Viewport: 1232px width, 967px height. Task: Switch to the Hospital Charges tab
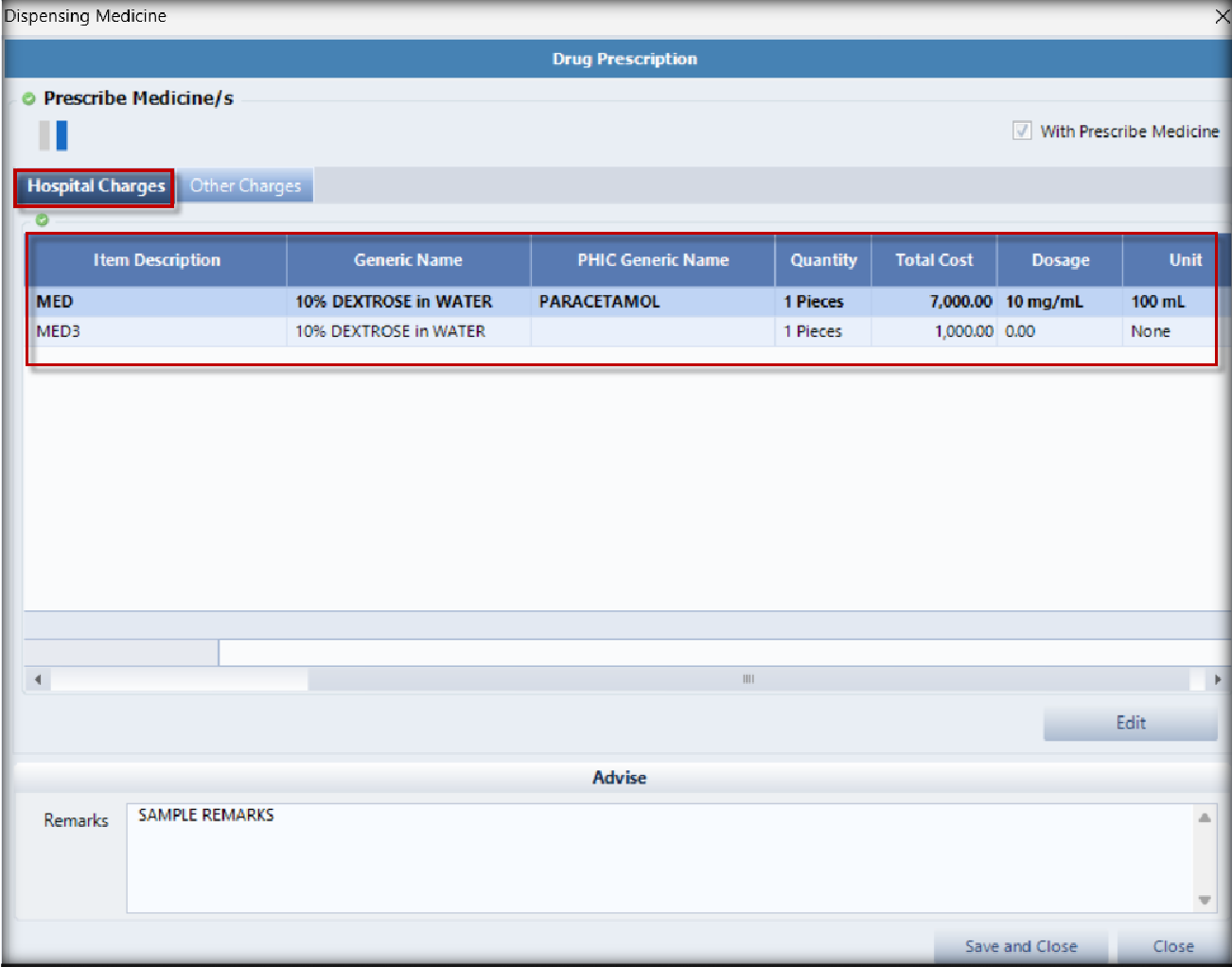click(96, 186)
